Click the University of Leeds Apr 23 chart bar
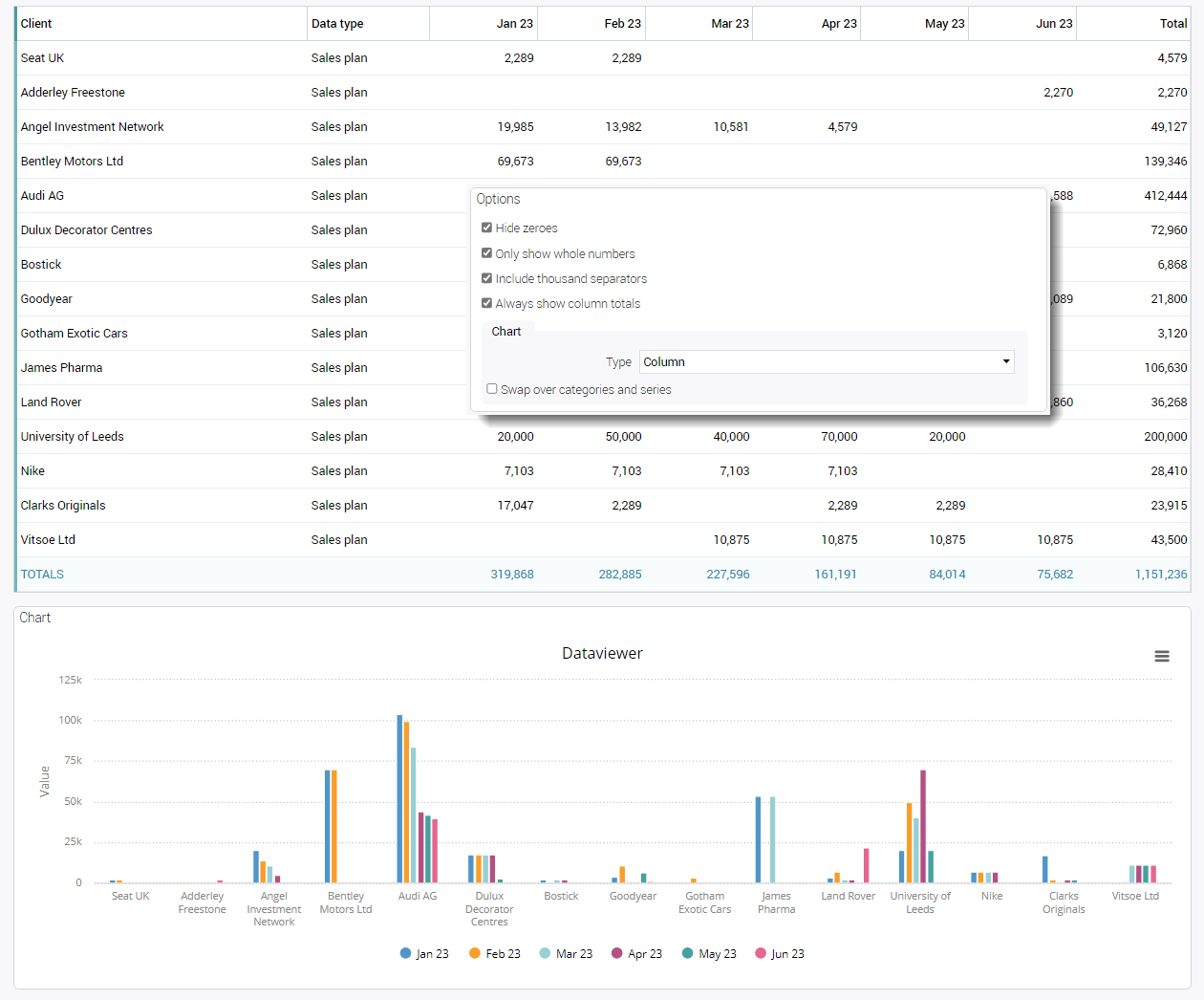 pos(923,827)
